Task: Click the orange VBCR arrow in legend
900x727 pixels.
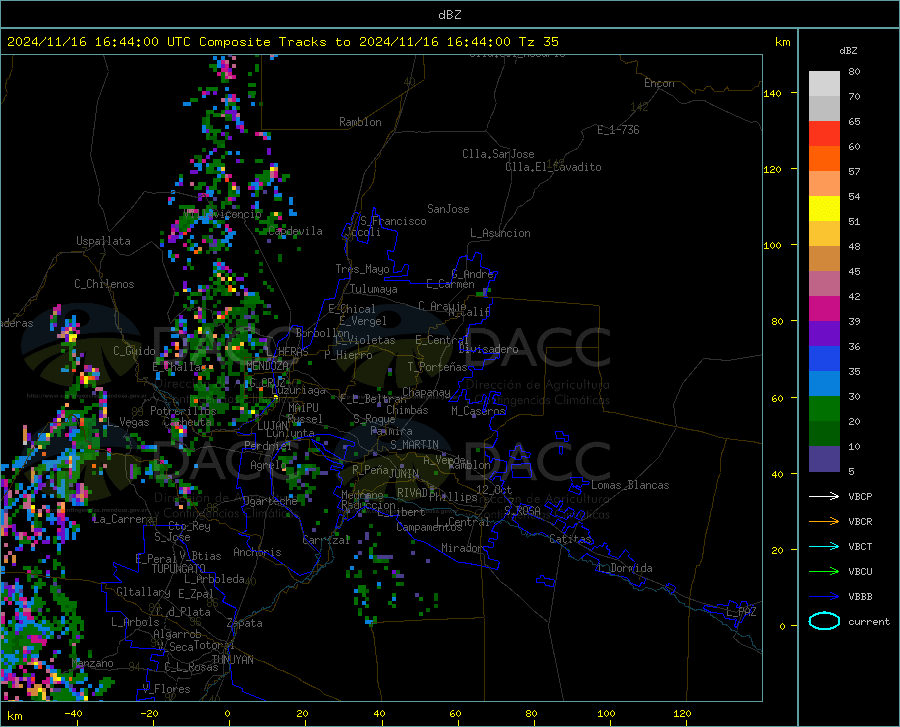Action: coord(824,521)
